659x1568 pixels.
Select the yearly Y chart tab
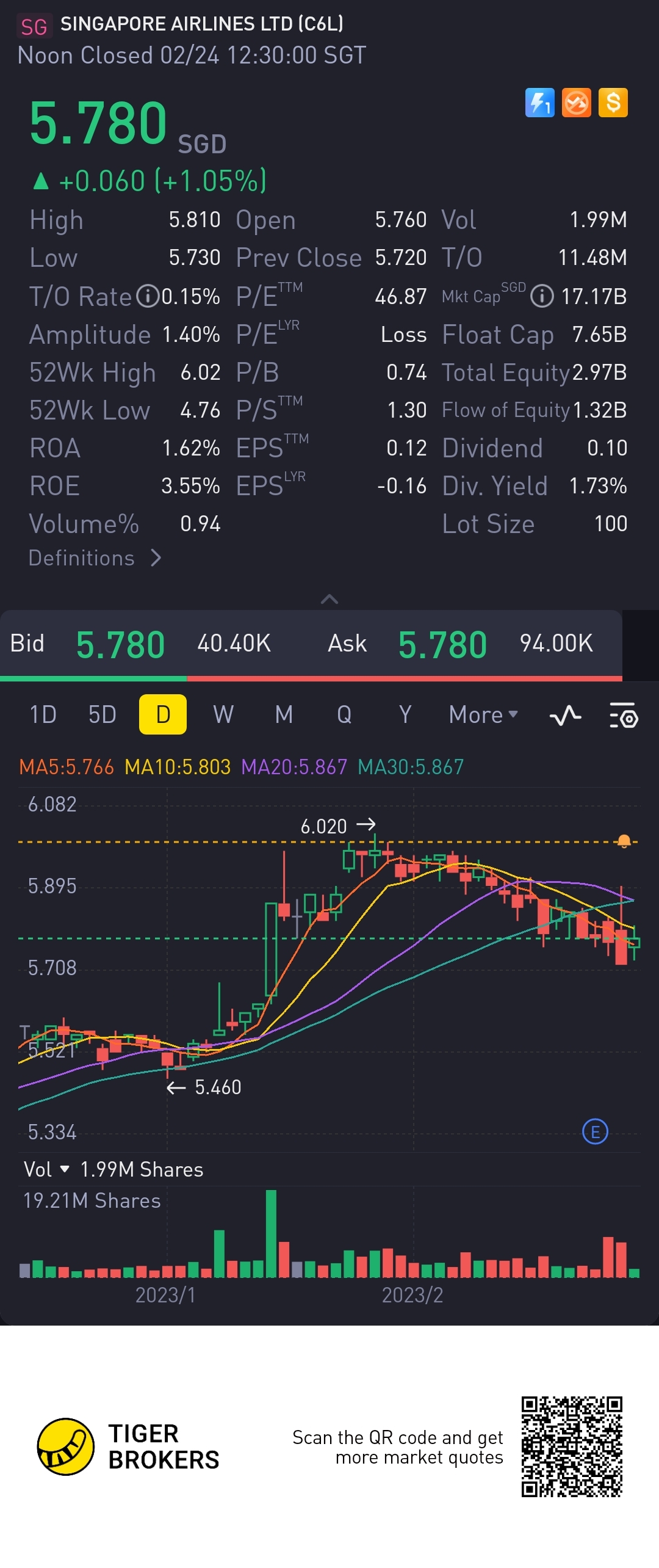pos(405,714)
